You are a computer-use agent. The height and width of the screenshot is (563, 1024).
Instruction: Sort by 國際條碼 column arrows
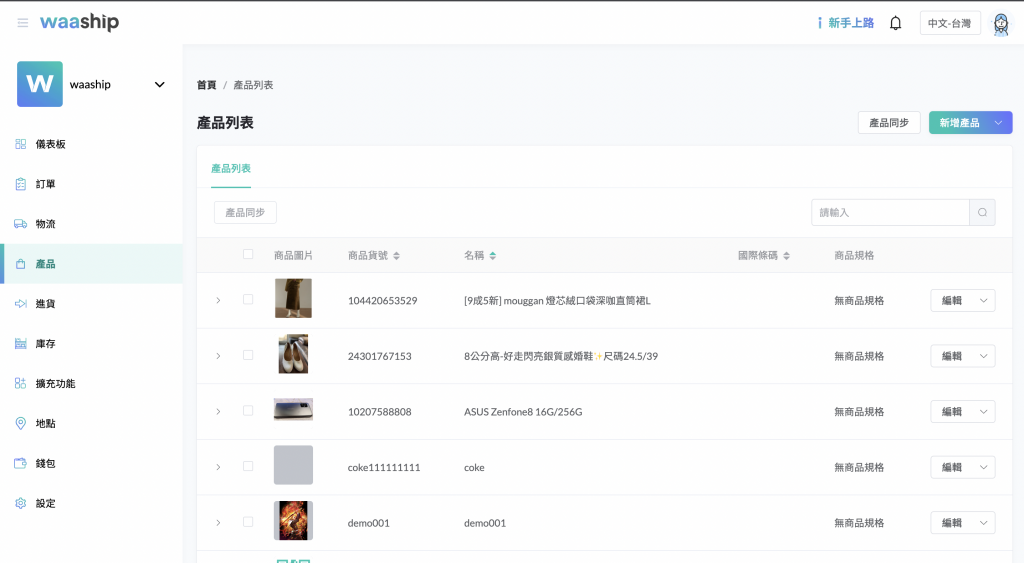coord(787,256)
